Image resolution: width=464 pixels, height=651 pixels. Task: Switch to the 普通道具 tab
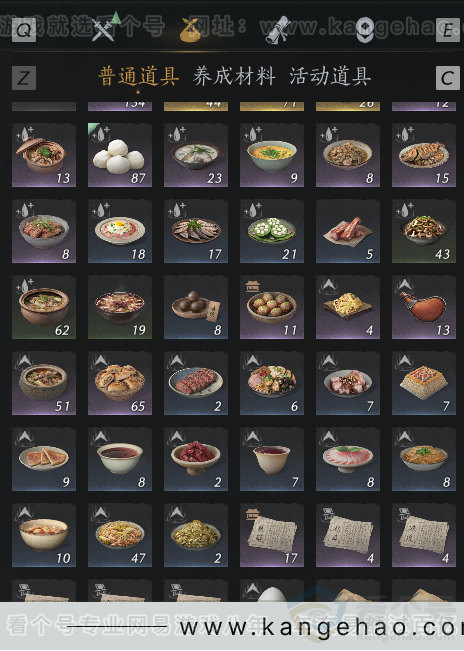139,77
